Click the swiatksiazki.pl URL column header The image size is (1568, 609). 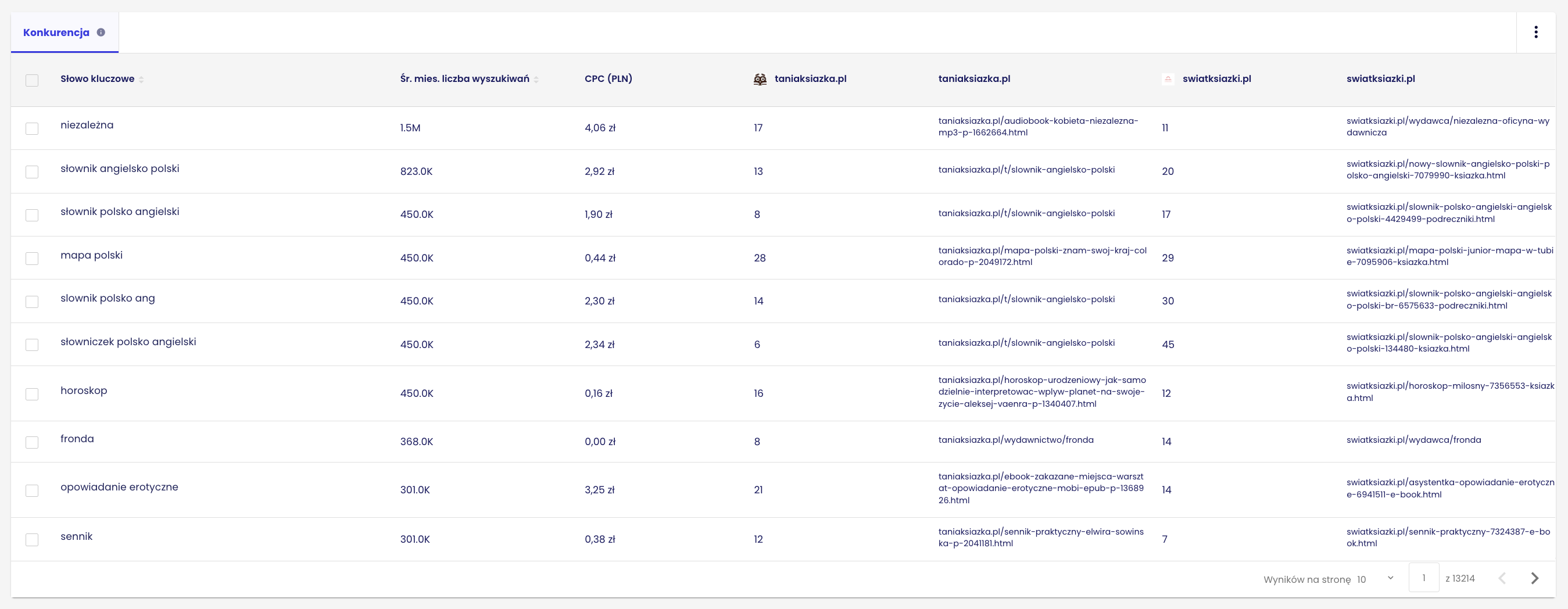(1380, 79)
